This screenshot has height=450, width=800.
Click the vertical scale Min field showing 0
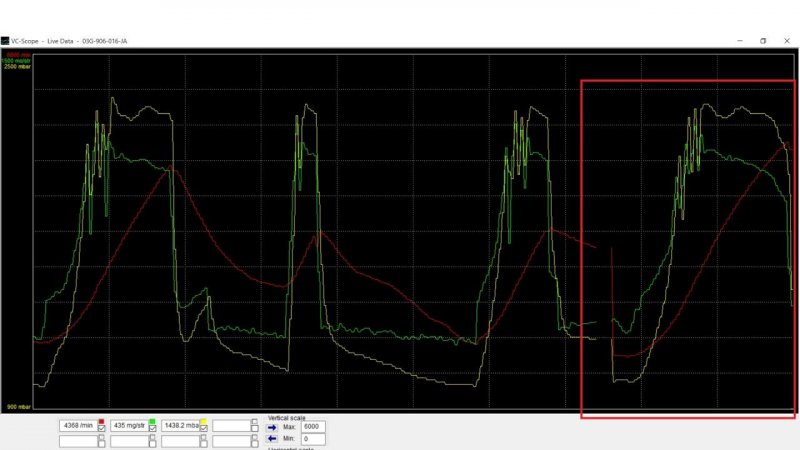313,439
